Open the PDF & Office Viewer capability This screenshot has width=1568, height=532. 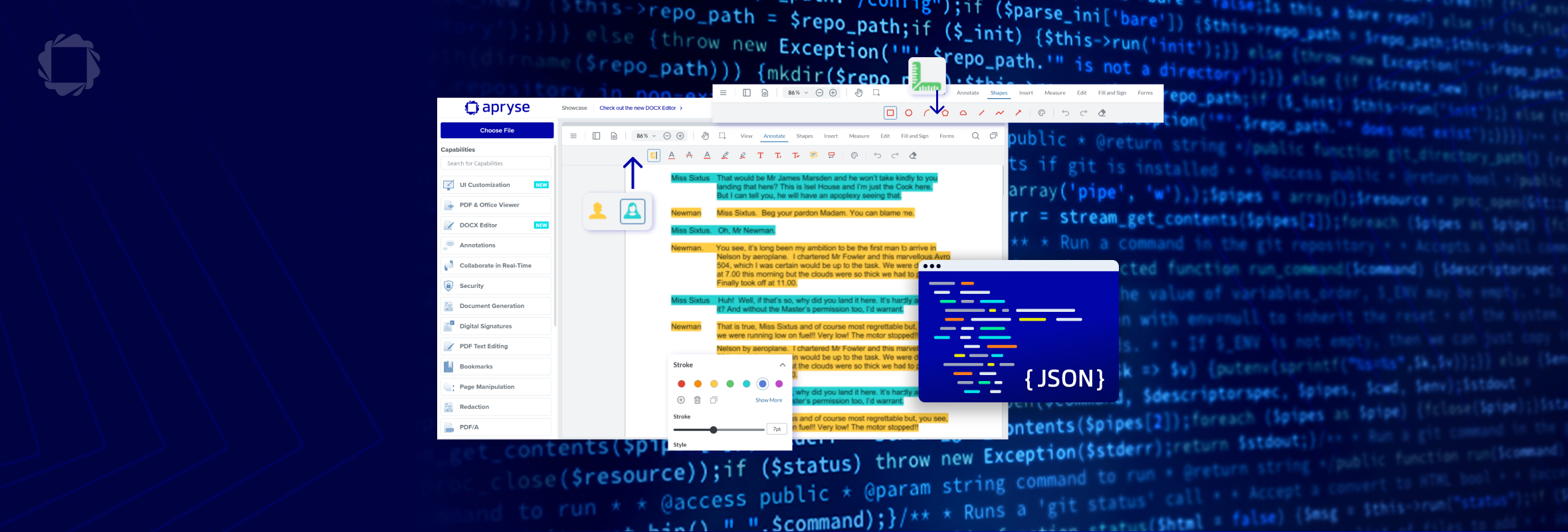[496, 205]
